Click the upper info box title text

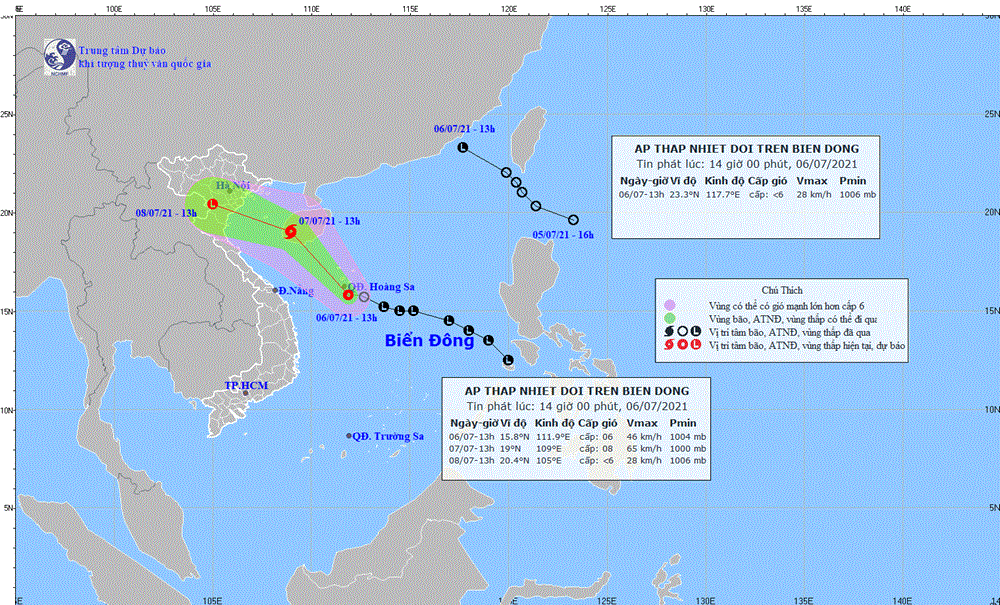point(739,149)
